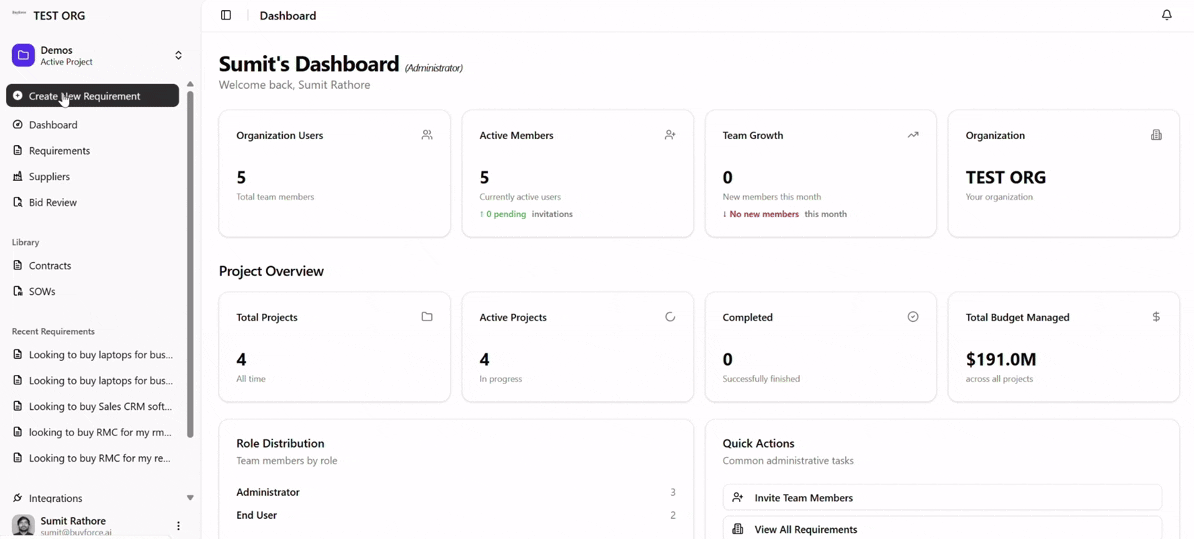Toggle the sidebar panel icon
The image size is (1194, 539).
225,15
